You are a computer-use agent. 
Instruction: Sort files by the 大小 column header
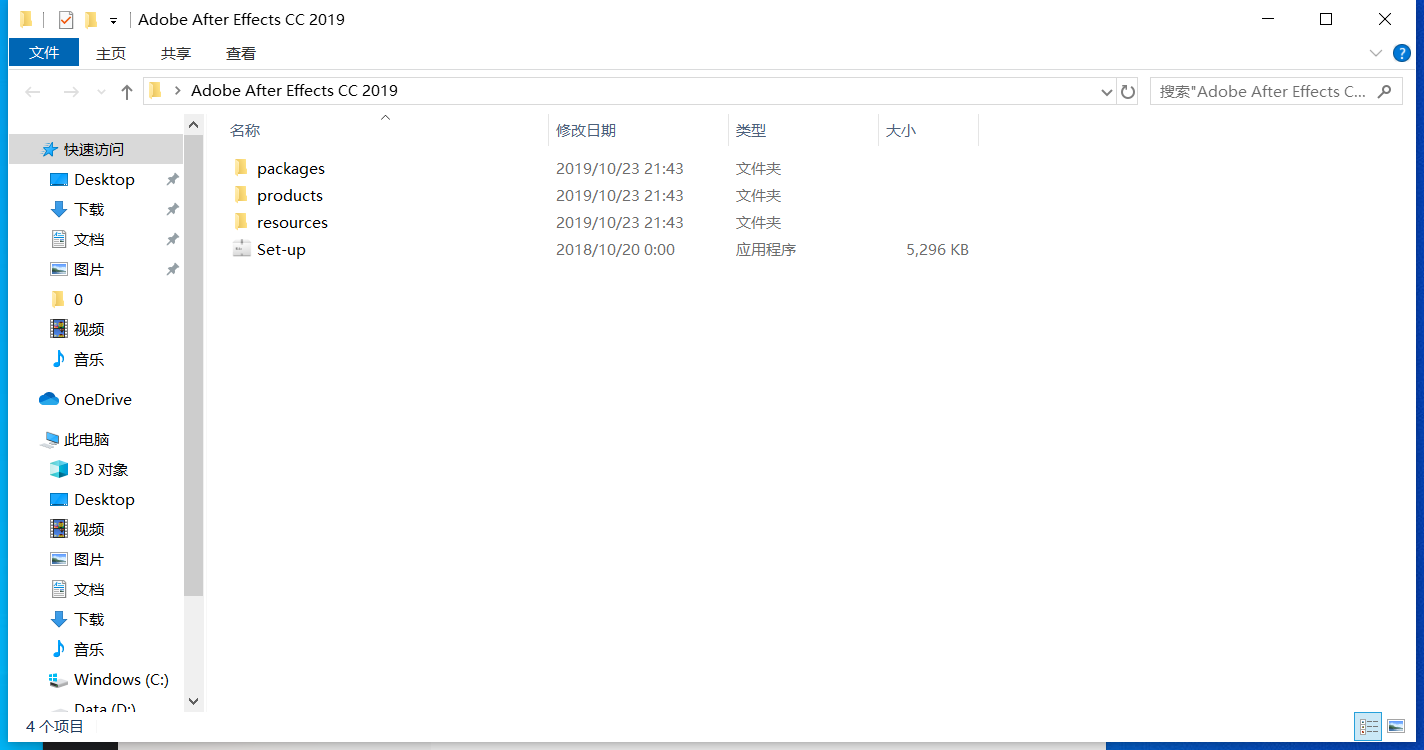tap(901, 131)
